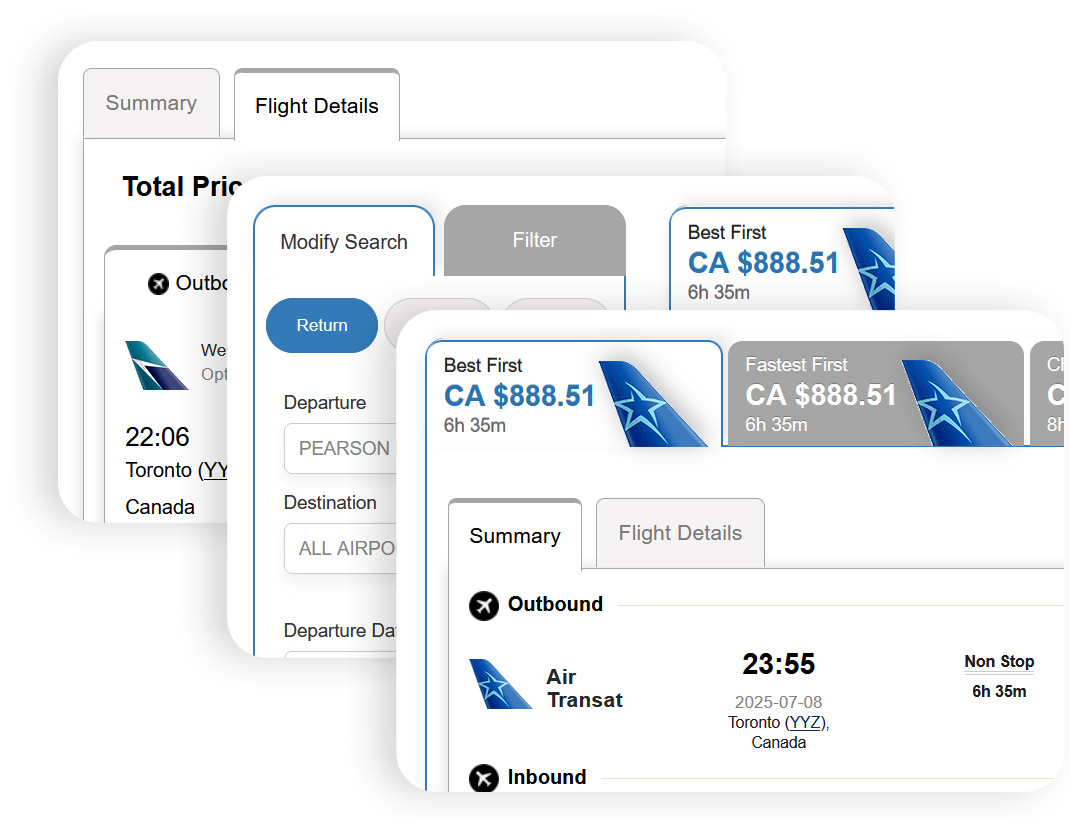Click the Outbound airplane icon in back card
The height and width of the screenshot is (833, 1070).
point(158,283)
